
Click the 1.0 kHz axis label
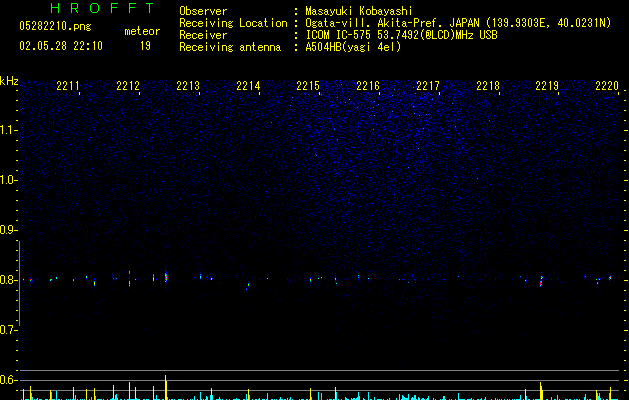pyautogui.click(x=8, y=180)
